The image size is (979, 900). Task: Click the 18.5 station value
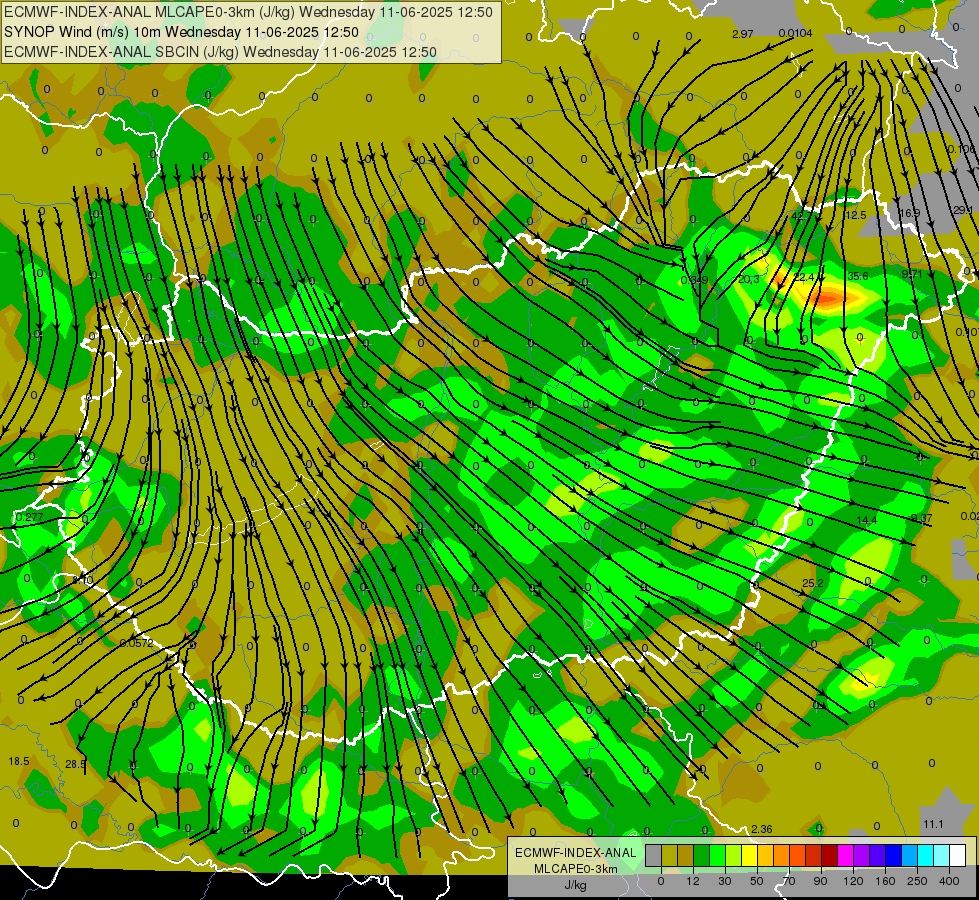(x=19, y=761)
